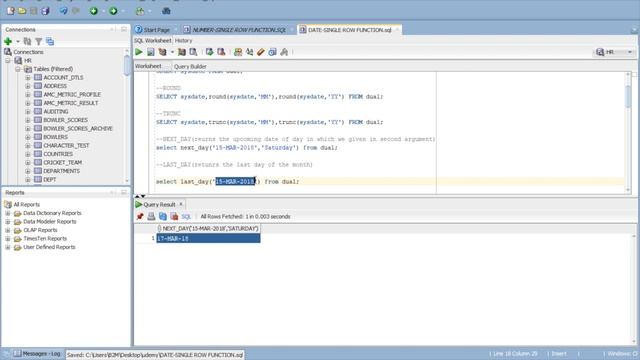Switch to NUMBER-SINGLE ROW FUNCTION.SQL tab
The image size is (640, 360).
[x=238, y=30]
